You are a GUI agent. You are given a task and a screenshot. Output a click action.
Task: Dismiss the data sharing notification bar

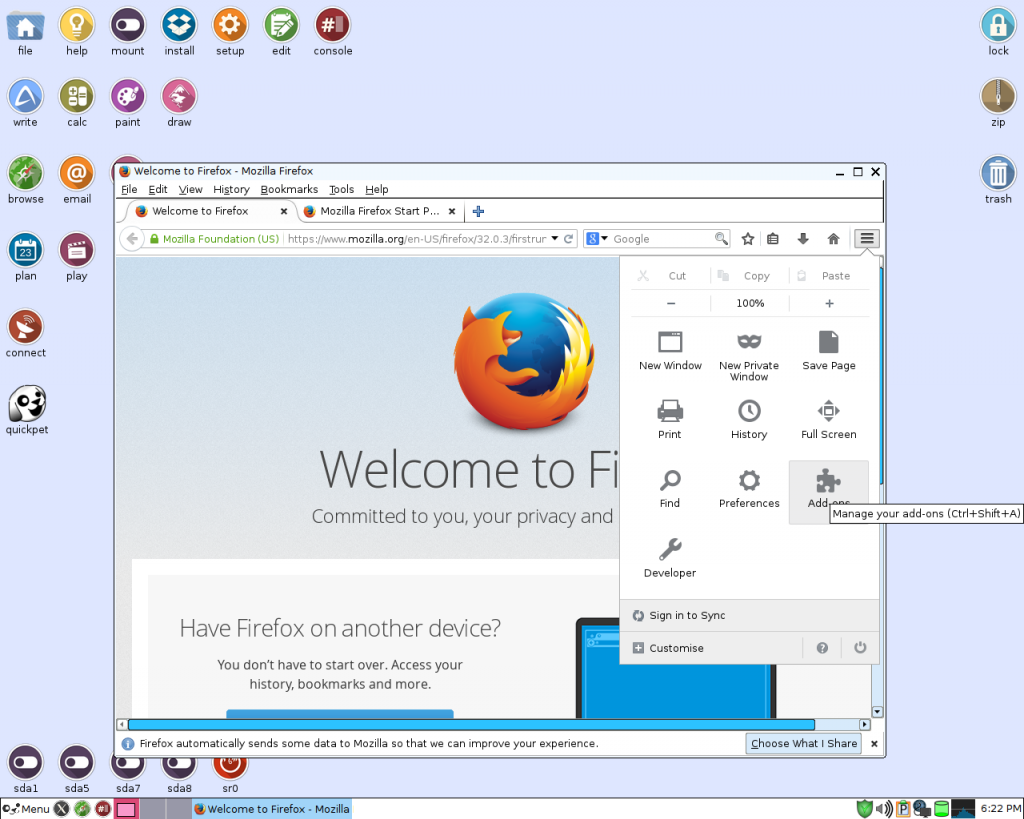(x=874, y=743)
